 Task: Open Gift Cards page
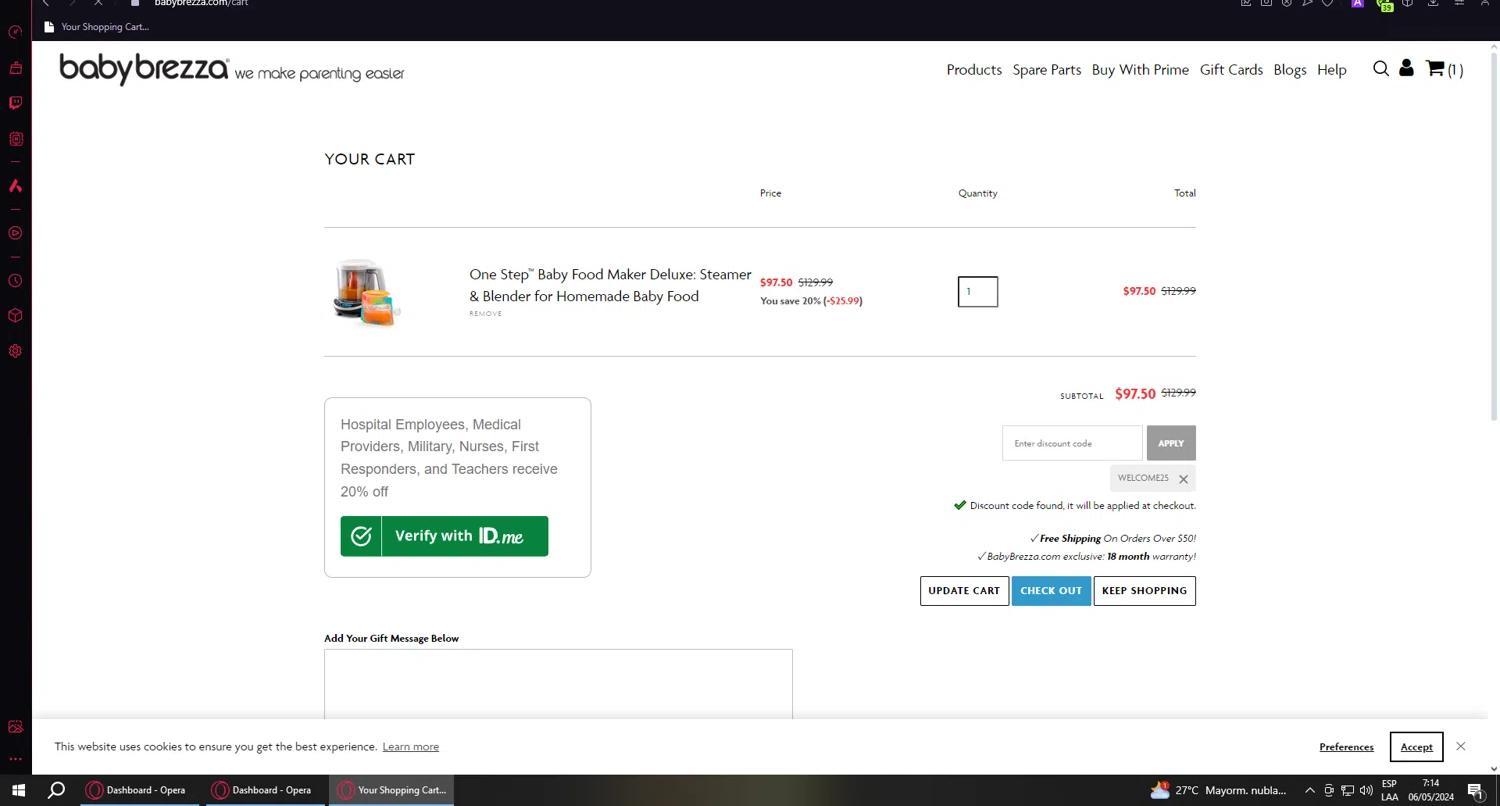(1231, 69)
